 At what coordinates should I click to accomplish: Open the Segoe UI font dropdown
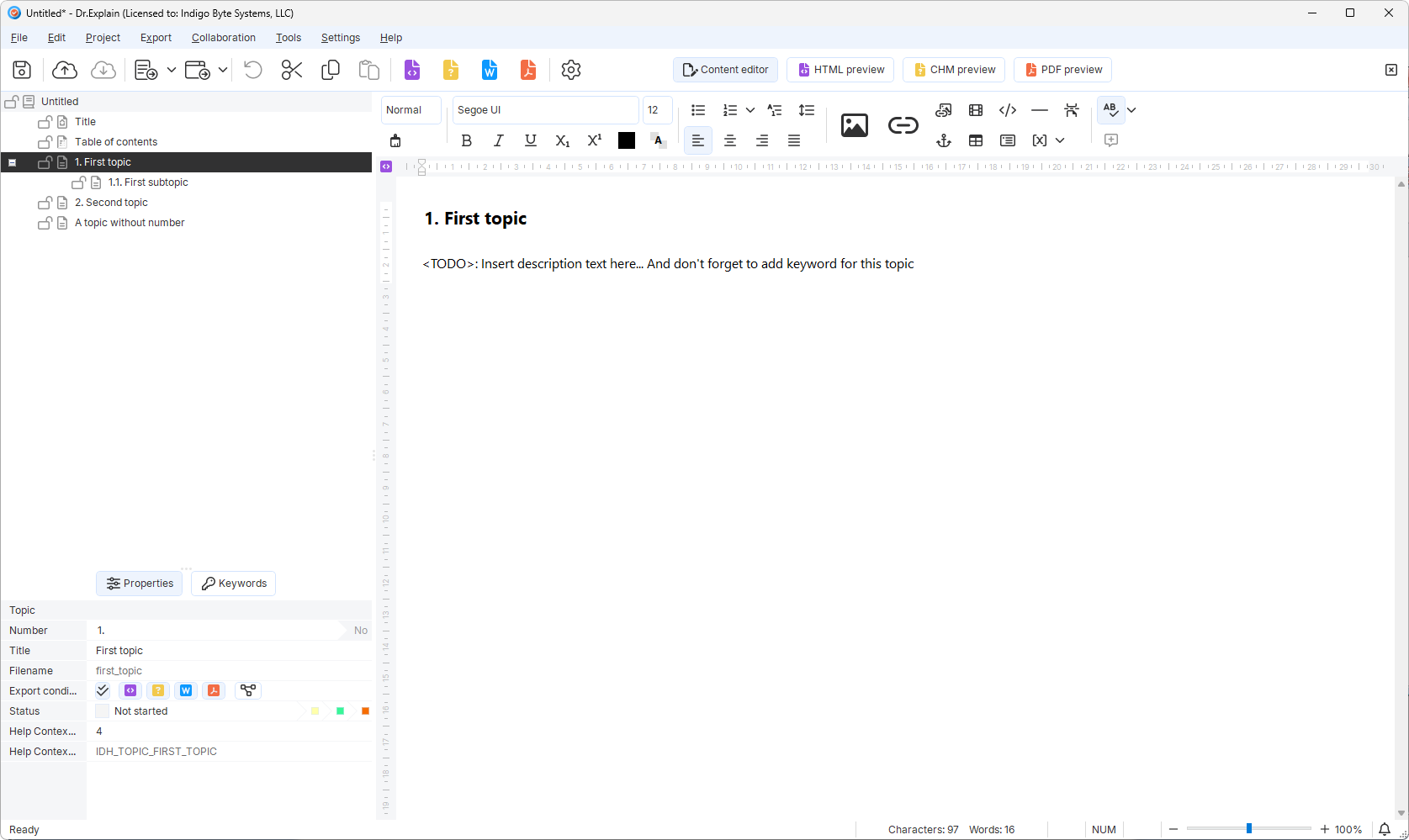click(546, 110)
